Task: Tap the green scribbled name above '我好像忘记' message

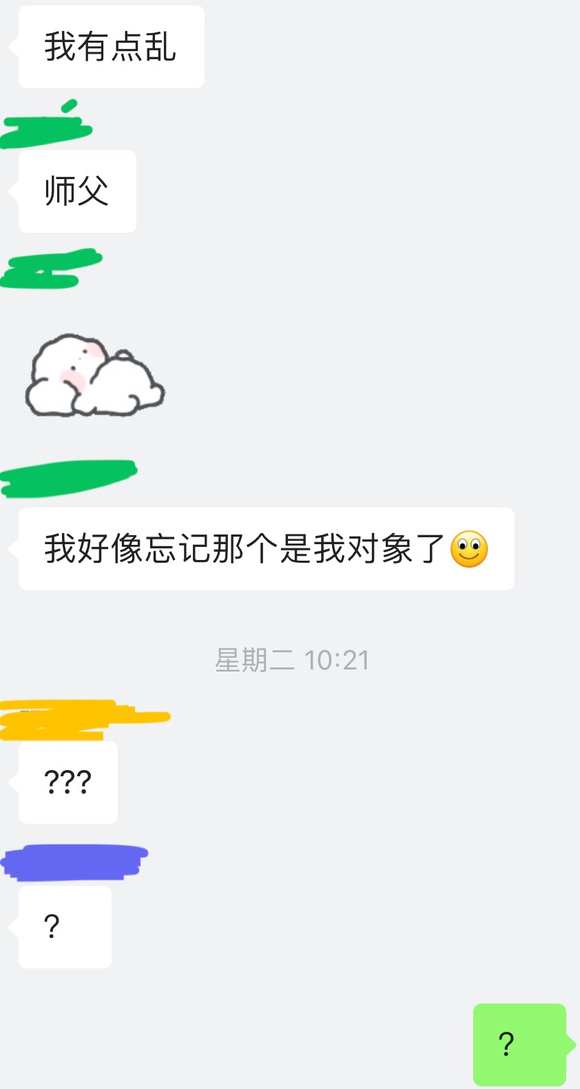Action: click(x=68, y=479)
